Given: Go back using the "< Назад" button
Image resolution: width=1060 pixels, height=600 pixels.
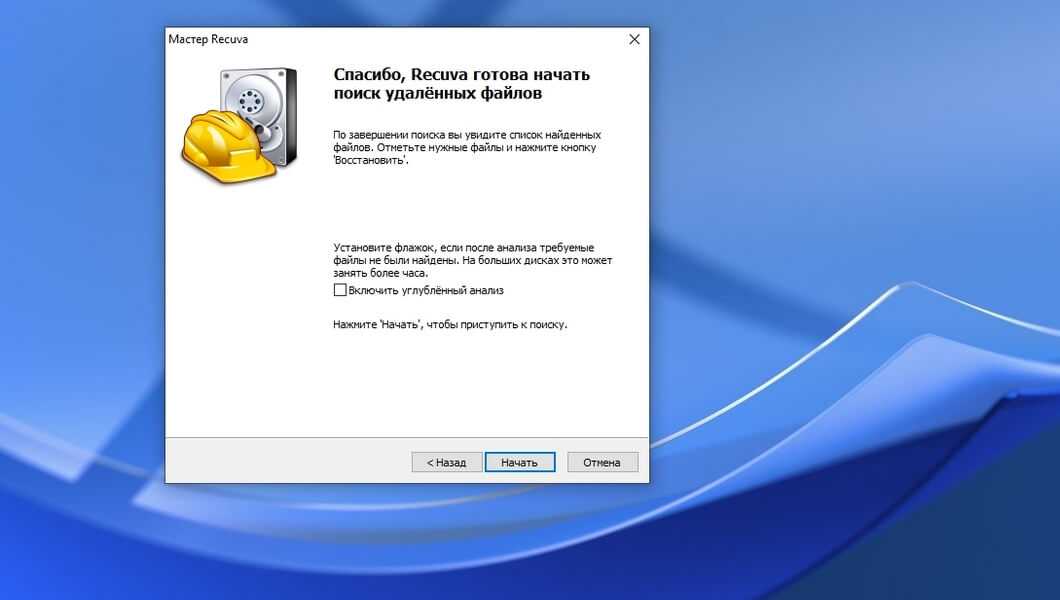Looking at the screenshot, I should click(446, 462).
